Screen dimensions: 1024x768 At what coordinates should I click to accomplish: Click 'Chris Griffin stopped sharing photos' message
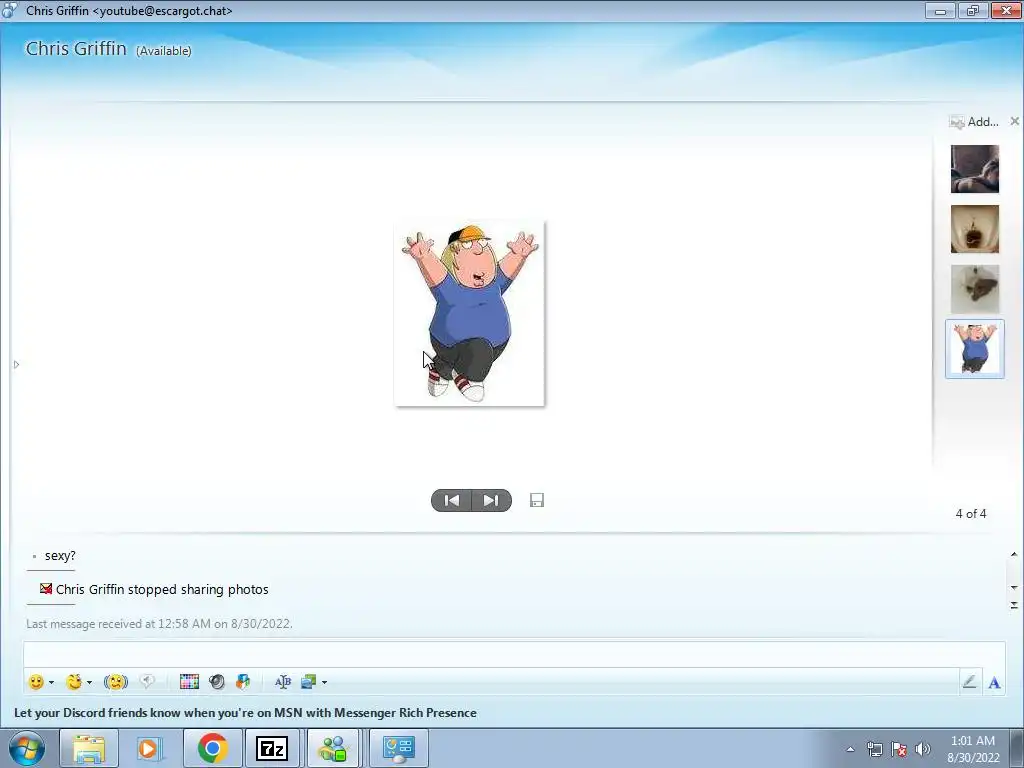tap(162, 589)
